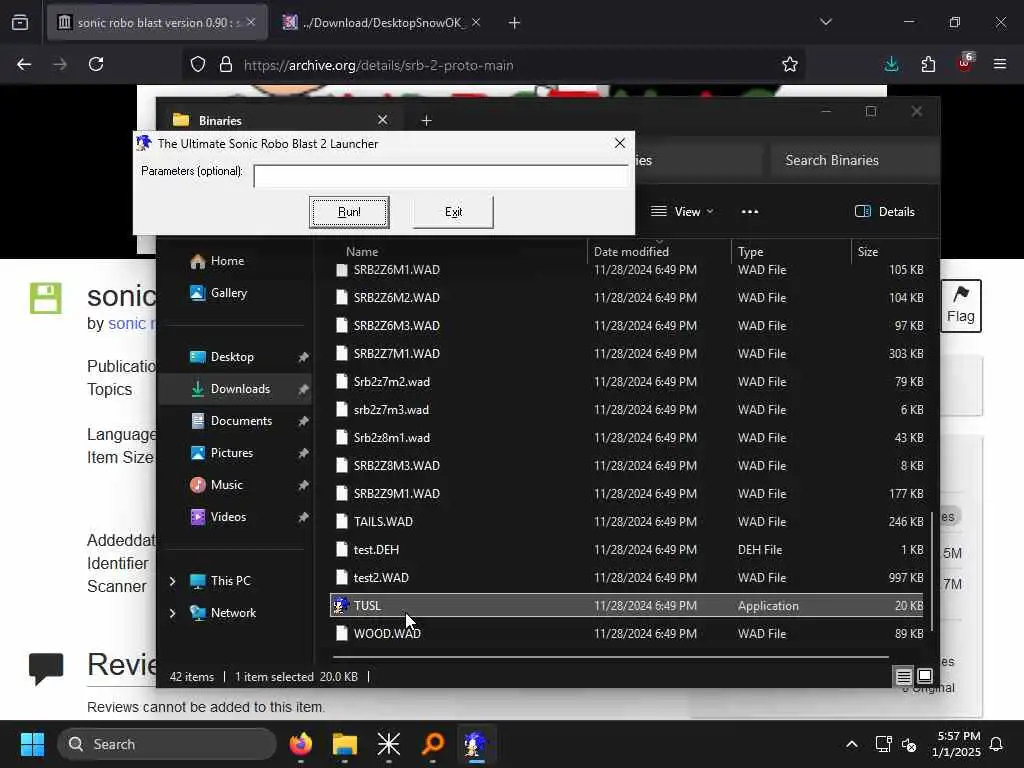Screen dimensions: 1024x768
Task: Go back in Firefox
Action: [x=24, y=64]
